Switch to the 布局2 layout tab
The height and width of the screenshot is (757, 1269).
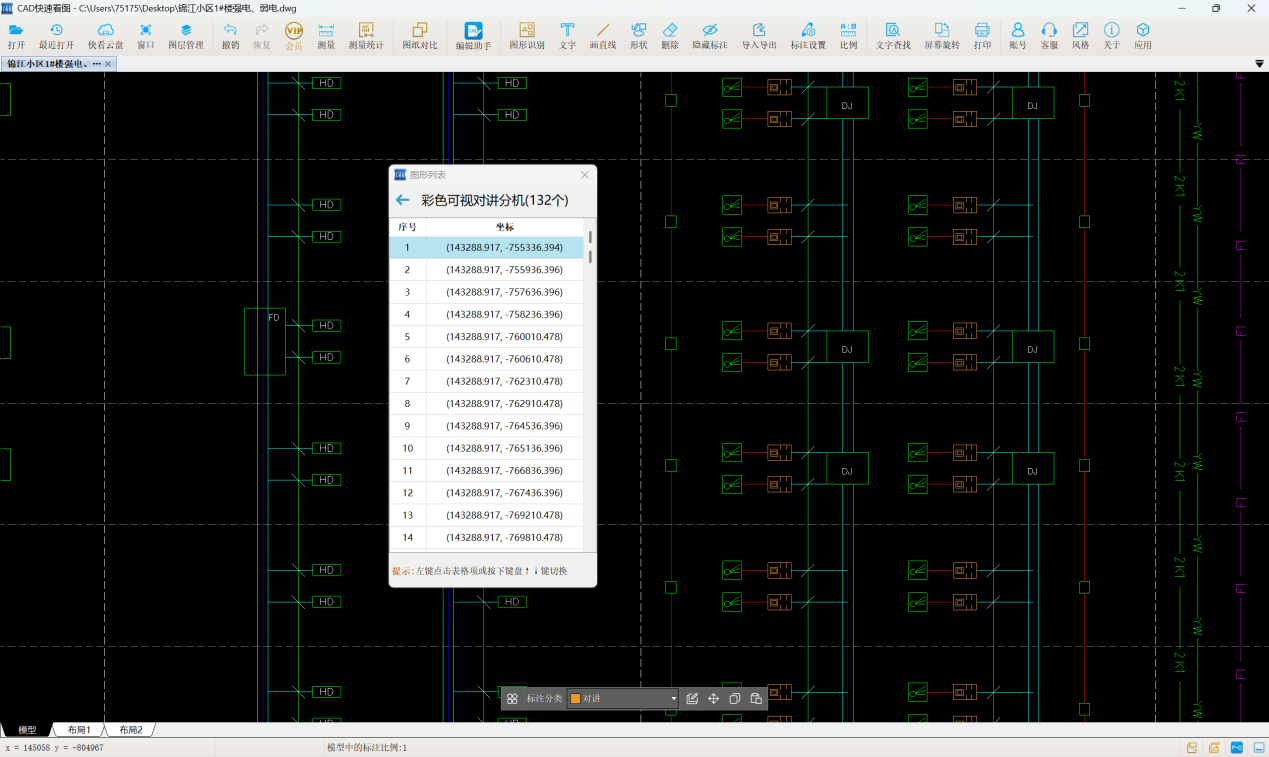[130, 730]
